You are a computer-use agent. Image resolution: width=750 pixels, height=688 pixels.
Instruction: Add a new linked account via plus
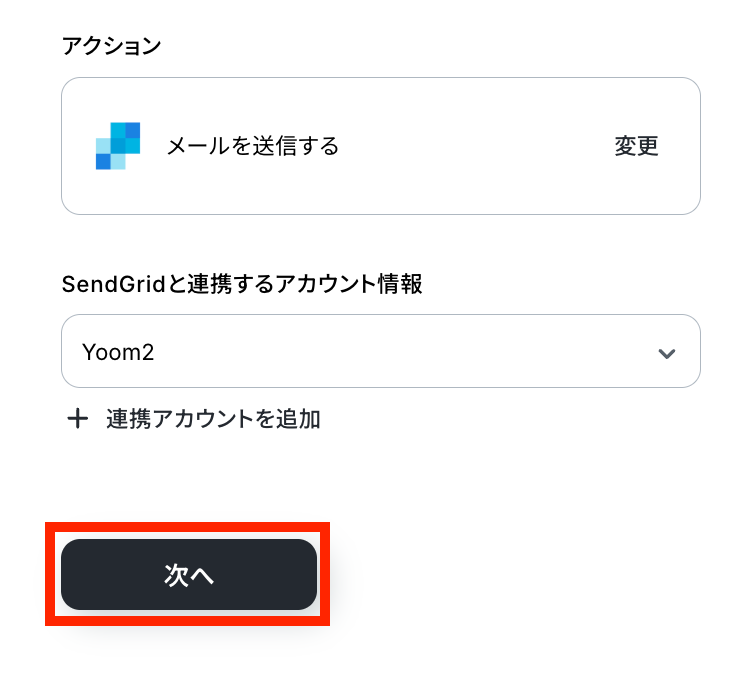pyautogui.click(x=77, y=419)
